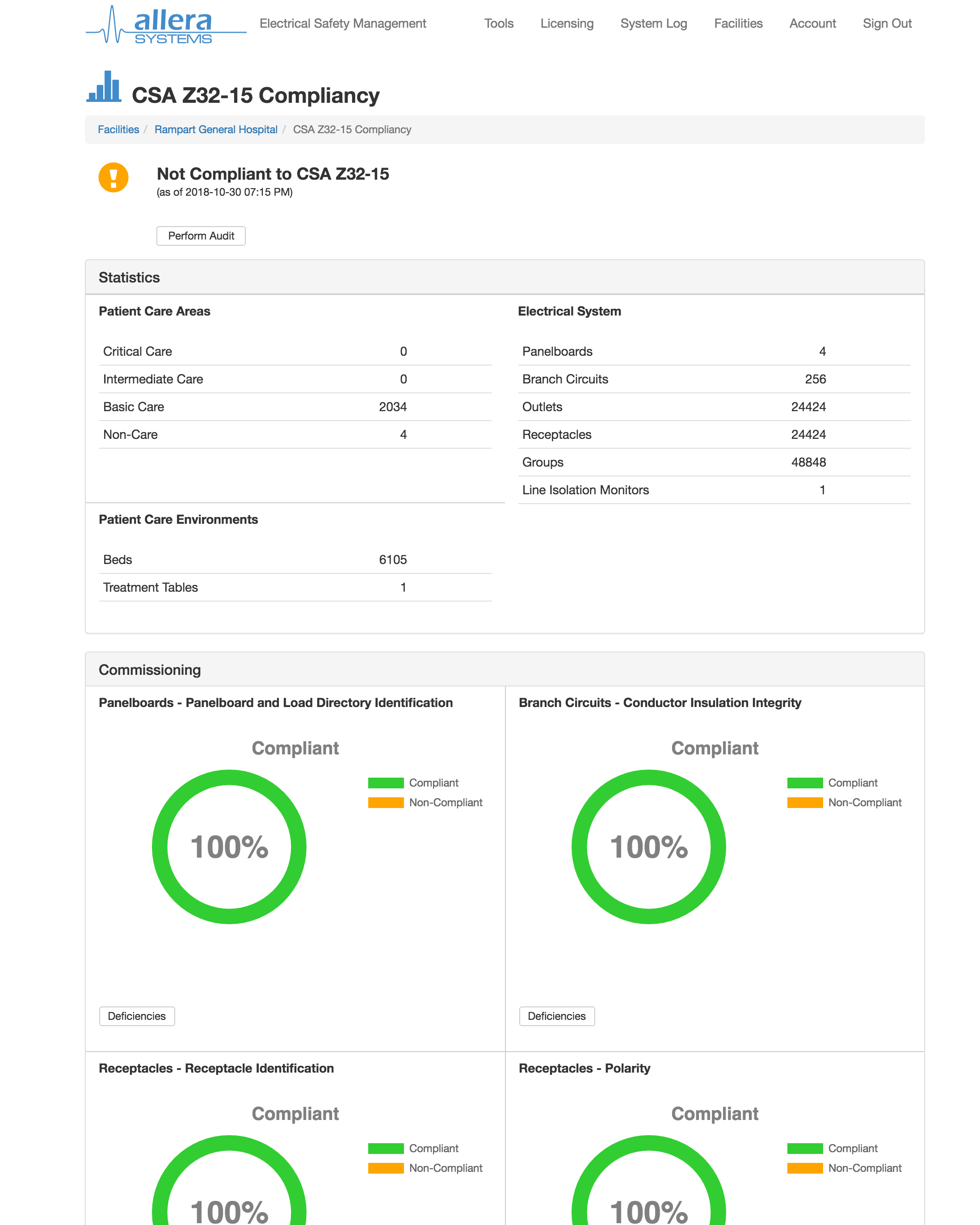This screenshot has width=980, height=1225.
Task: Open the Tools menu
Action: pyautogui.click(x=499, y=23)
